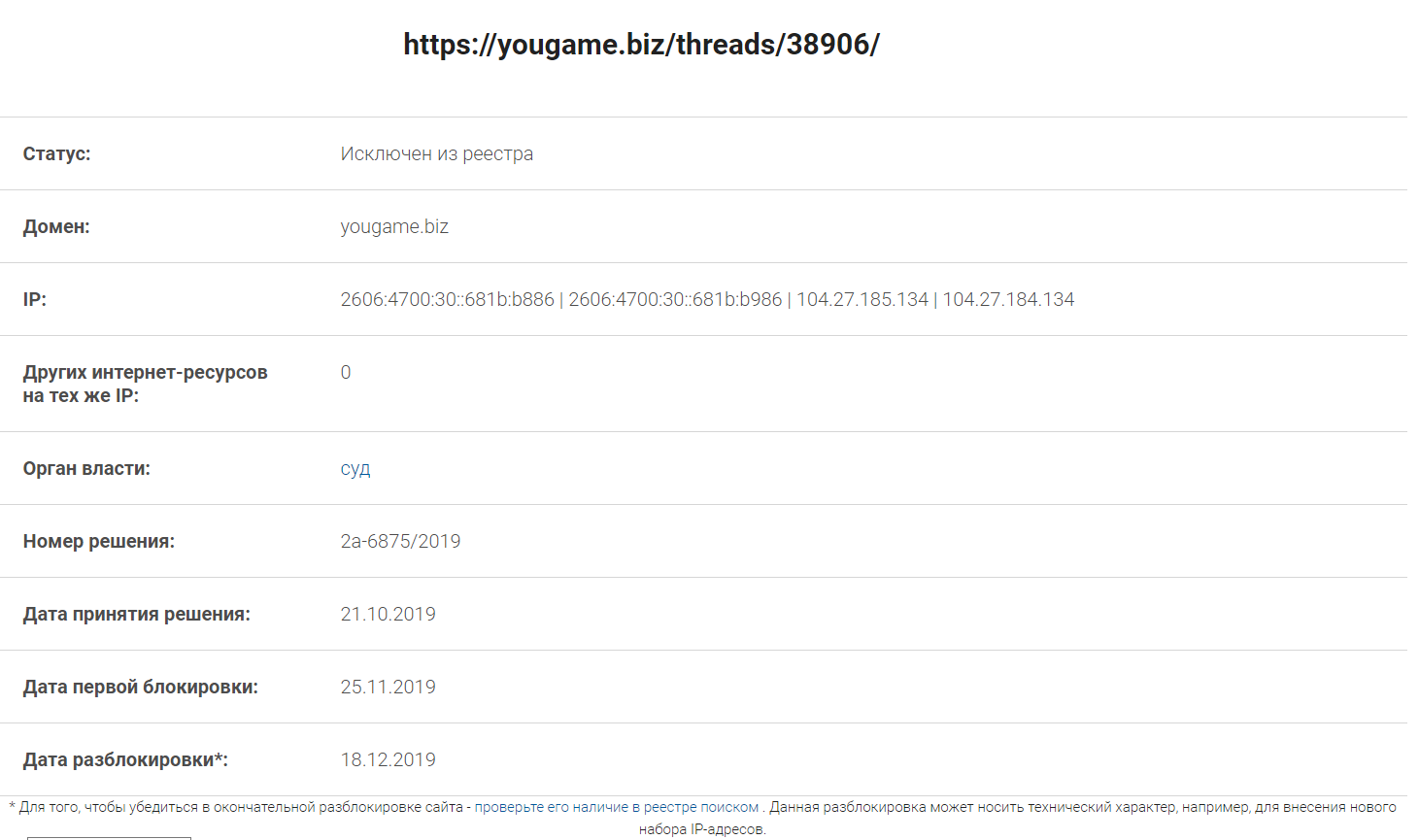This screenshot has width=1419, height=840.
Task: Click the status value 'Исключен из реестра'
Action: (x=437, y=153)
